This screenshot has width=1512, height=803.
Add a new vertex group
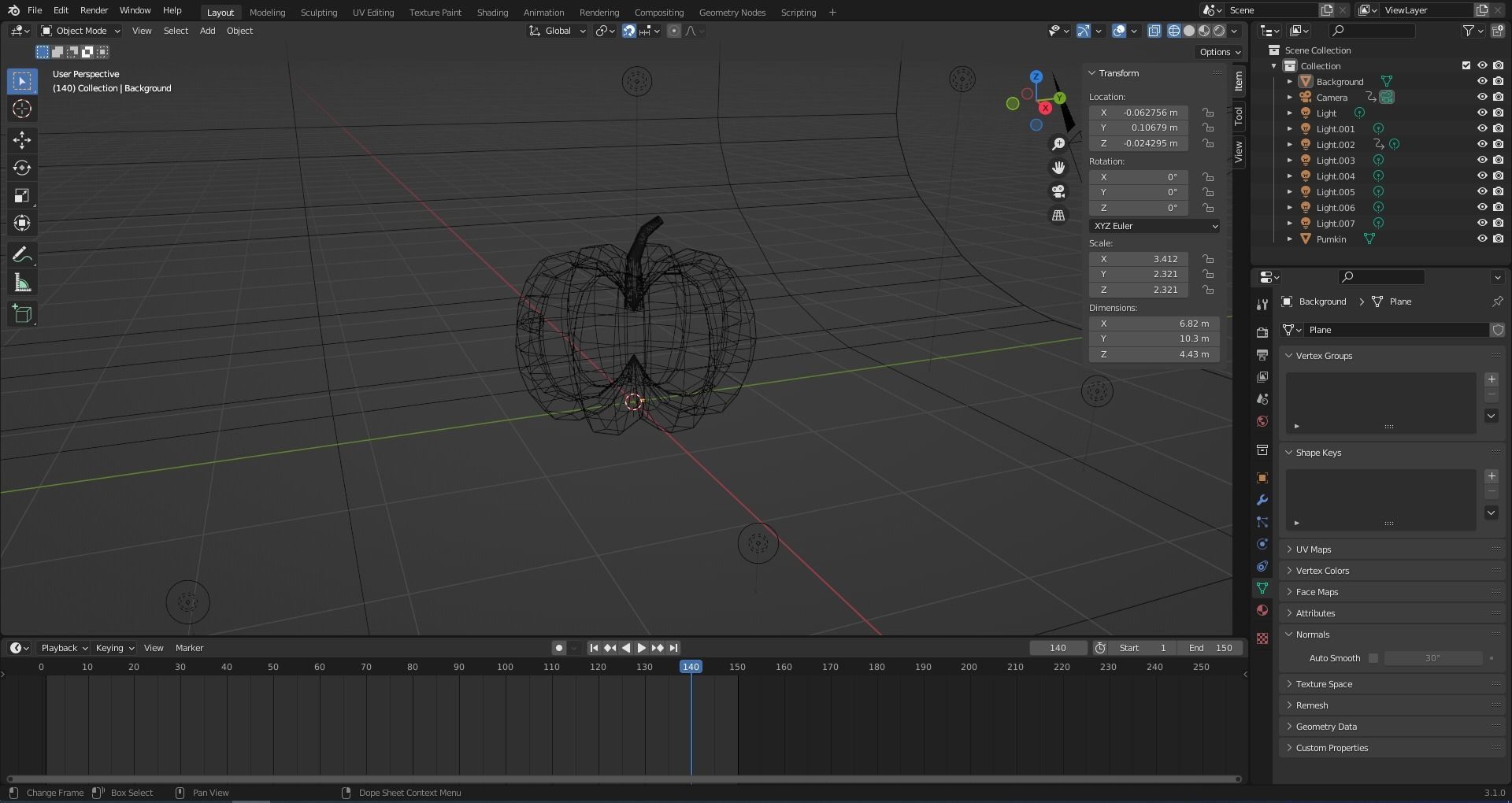(1491, 379)
